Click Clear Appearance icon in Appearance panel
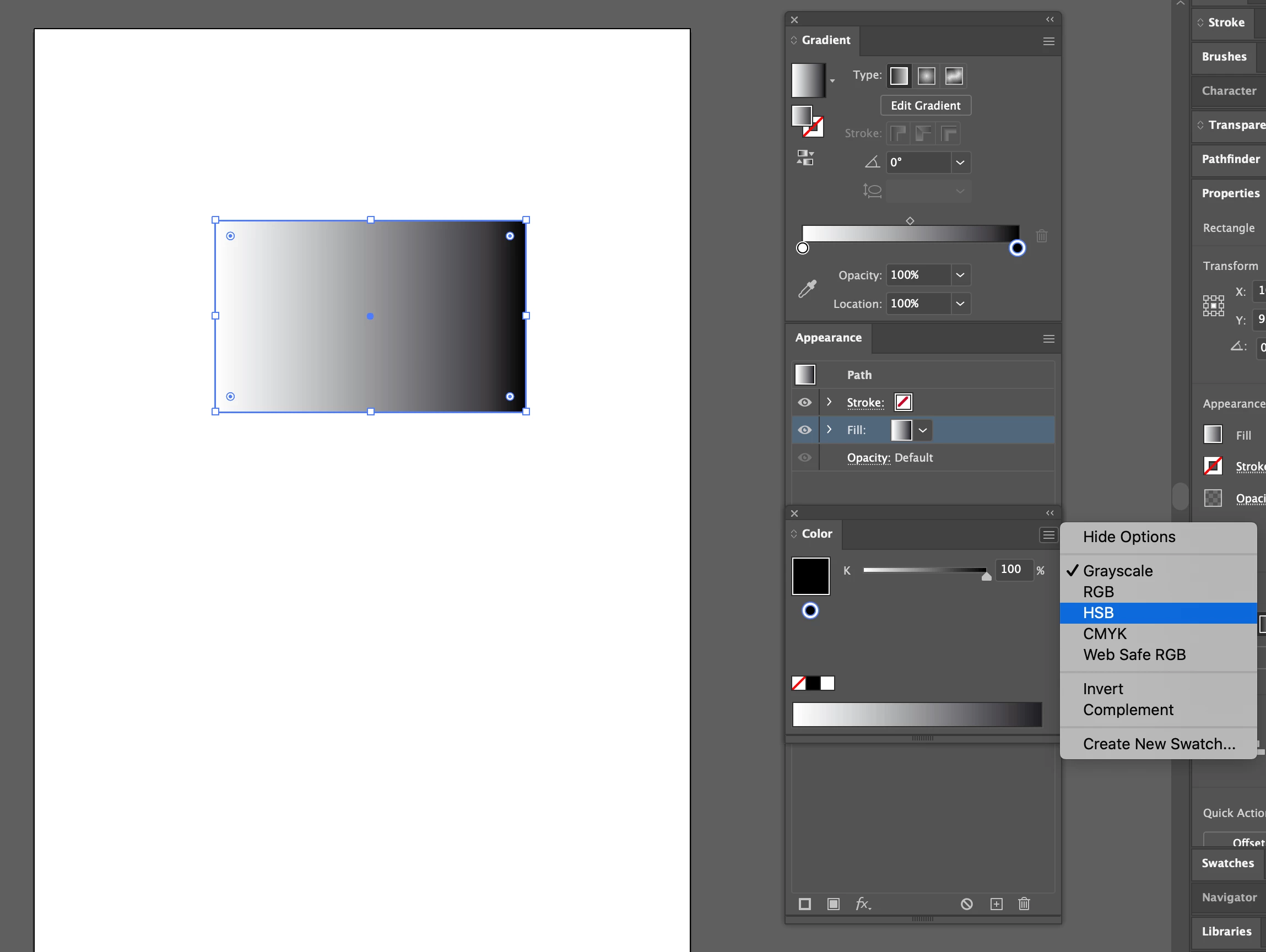This screenshot has width=1266, height=952. [x=967, y=904]
